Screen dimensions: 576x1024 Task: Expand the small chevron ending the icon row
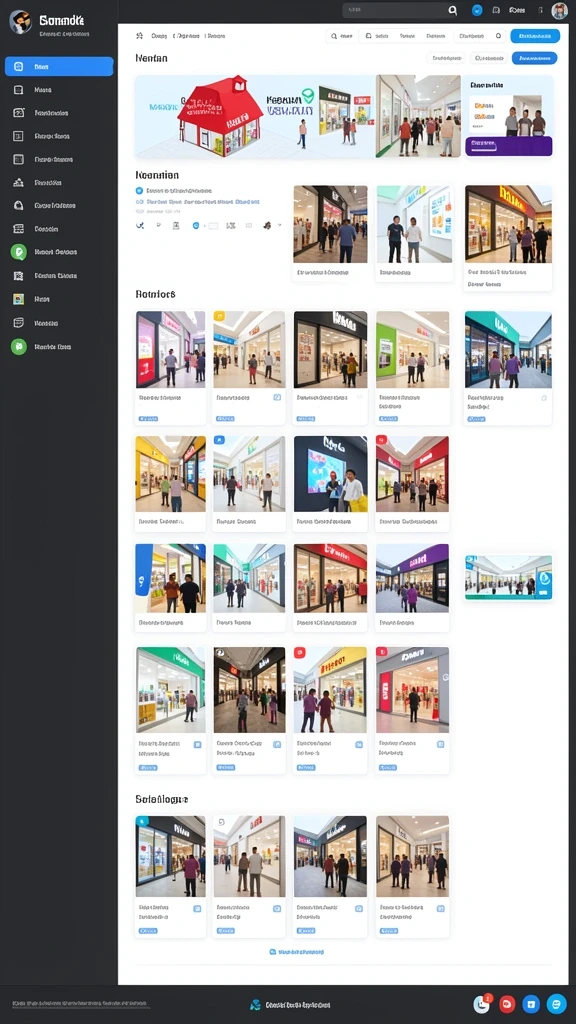coord(280,225)
